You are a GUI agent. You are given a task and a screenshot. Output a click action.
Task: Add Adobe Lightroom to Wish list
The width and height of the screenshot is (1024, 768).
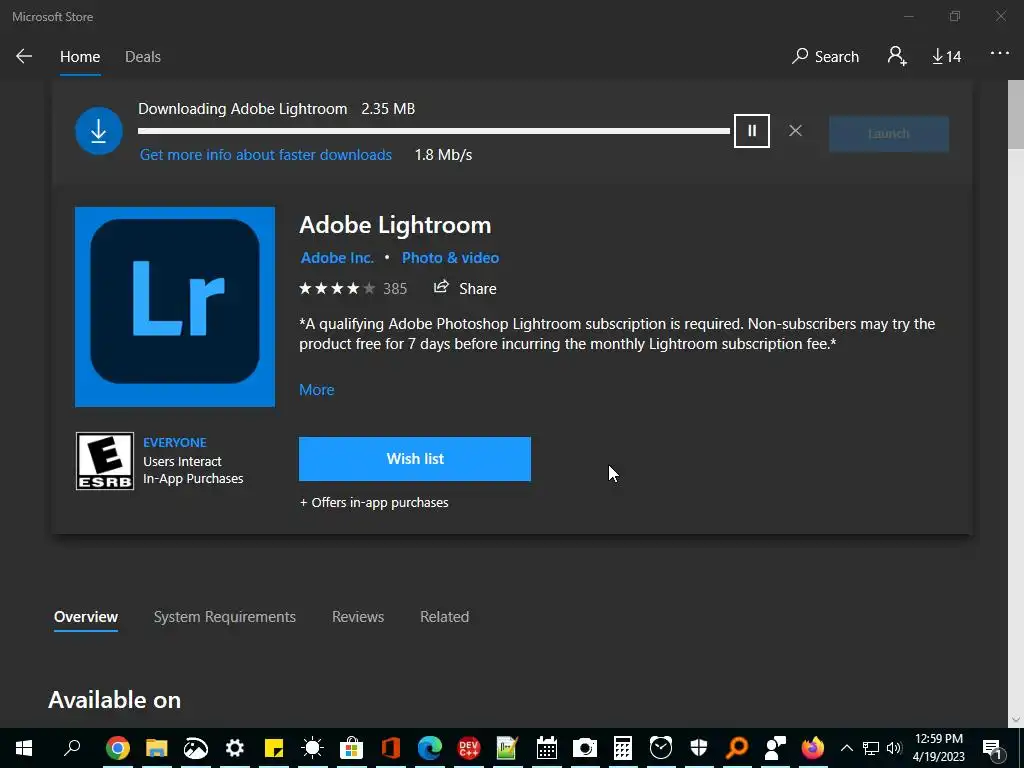pyautogui.click(x=415, y=459)
